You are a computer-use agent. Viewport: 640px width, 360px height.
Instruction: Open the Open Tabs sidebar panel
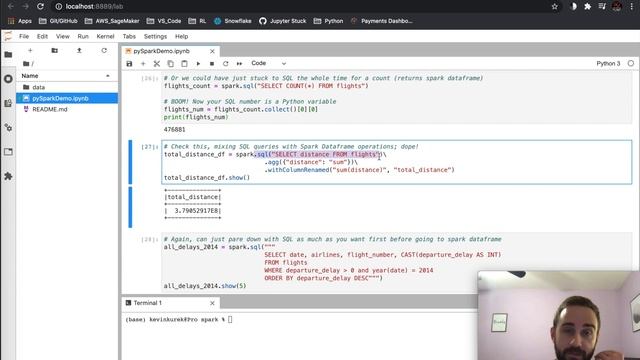pyautogui.click(x=8, y=152)
